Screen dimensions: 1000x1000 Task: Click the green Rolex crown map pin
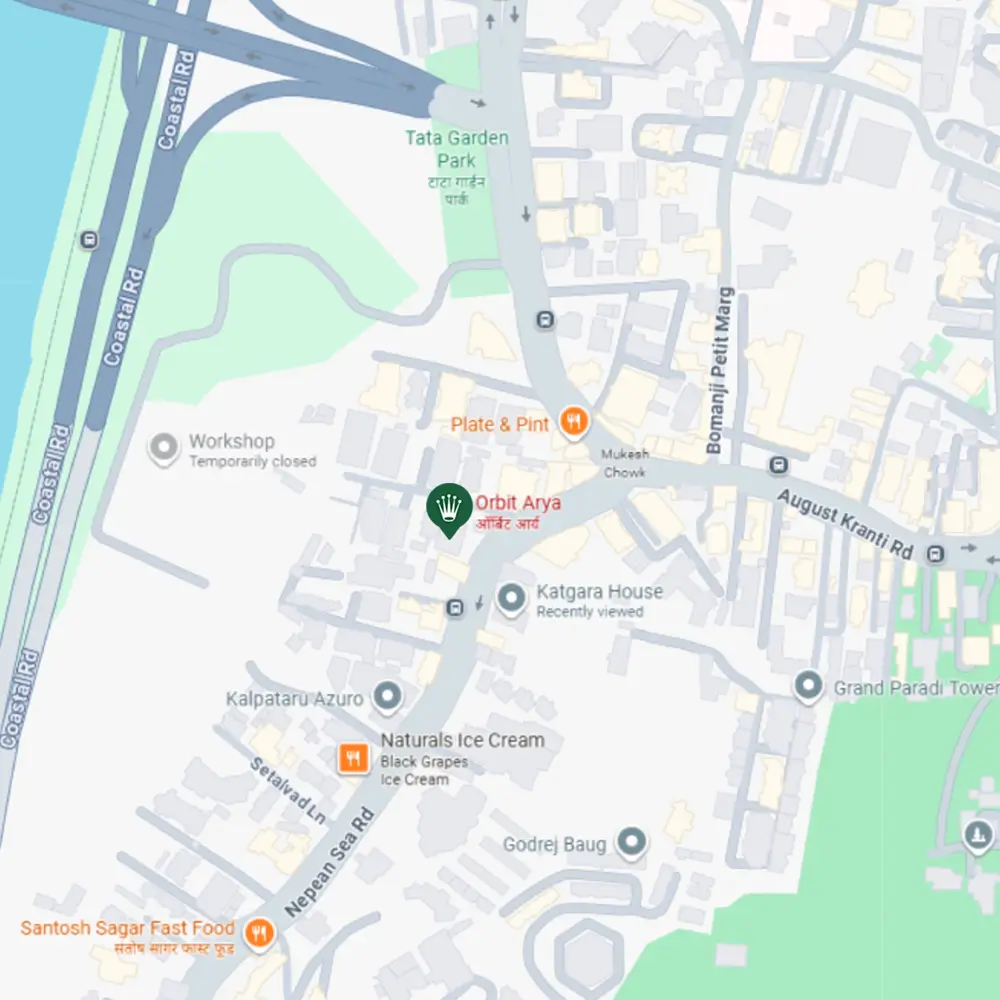450,510
